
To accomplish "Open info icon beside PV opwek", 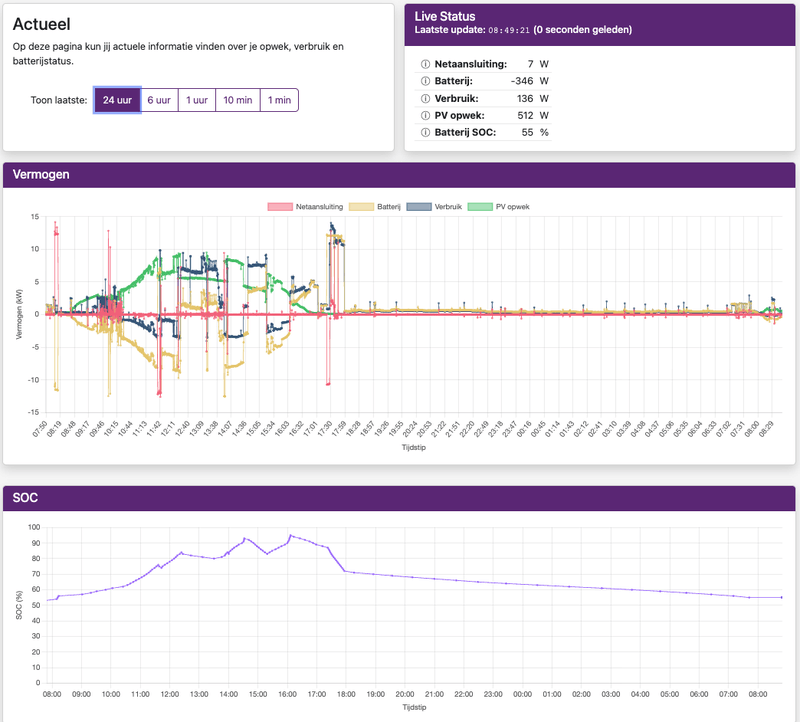I will (425, 115).
